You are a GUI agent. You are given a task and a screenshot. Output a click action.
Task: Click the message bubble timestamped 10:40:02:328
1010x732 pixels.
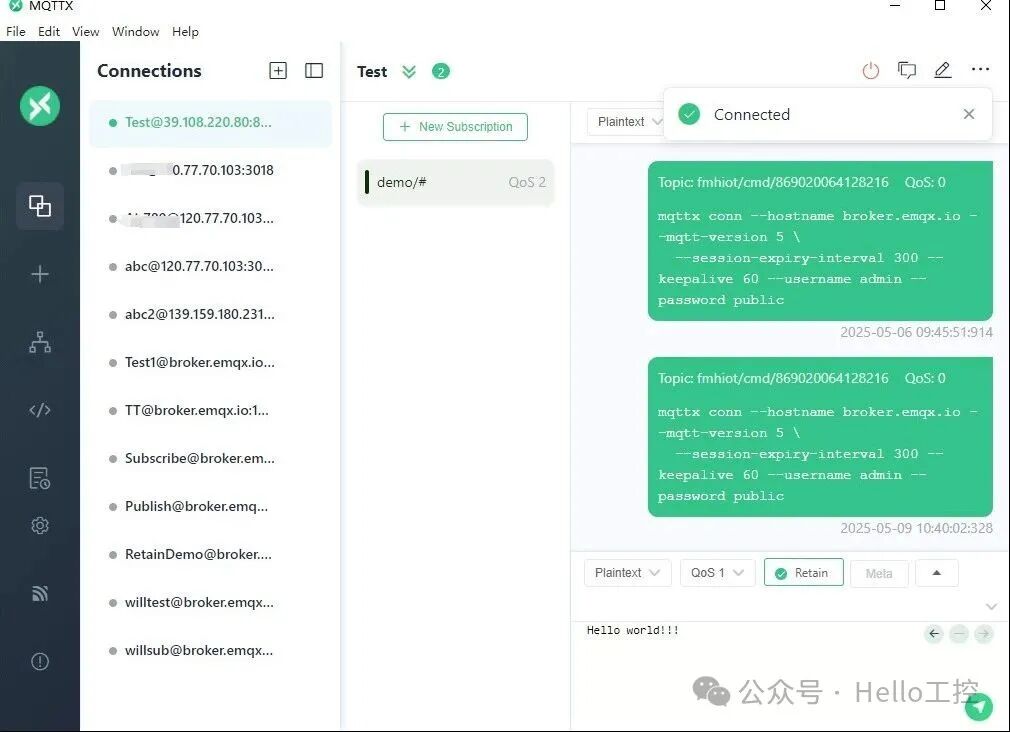[820, 436]
